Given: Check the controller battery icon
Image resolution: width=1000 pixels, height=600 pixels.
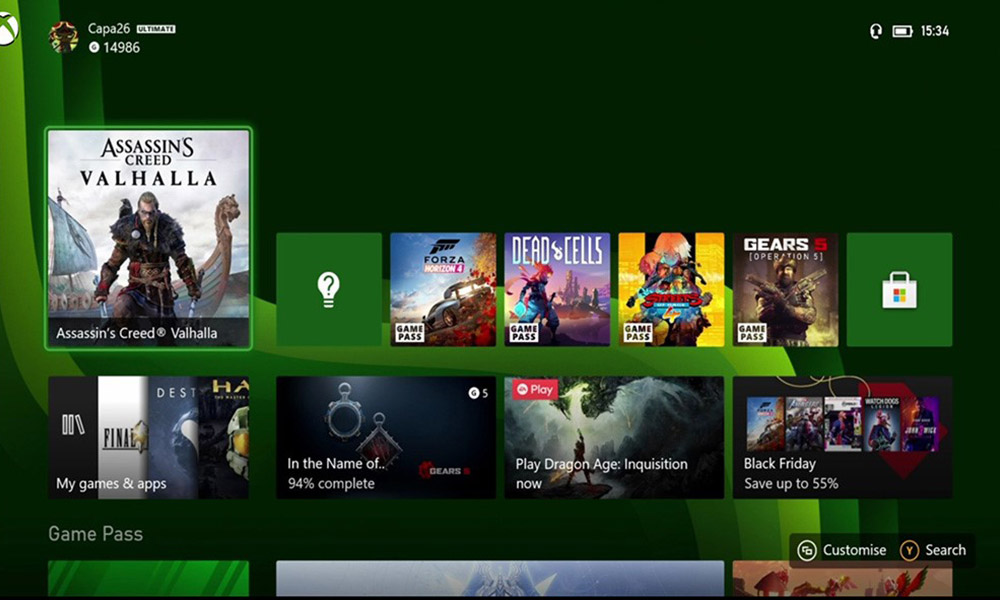Looking at the screenshot, I should coord(902,31).
